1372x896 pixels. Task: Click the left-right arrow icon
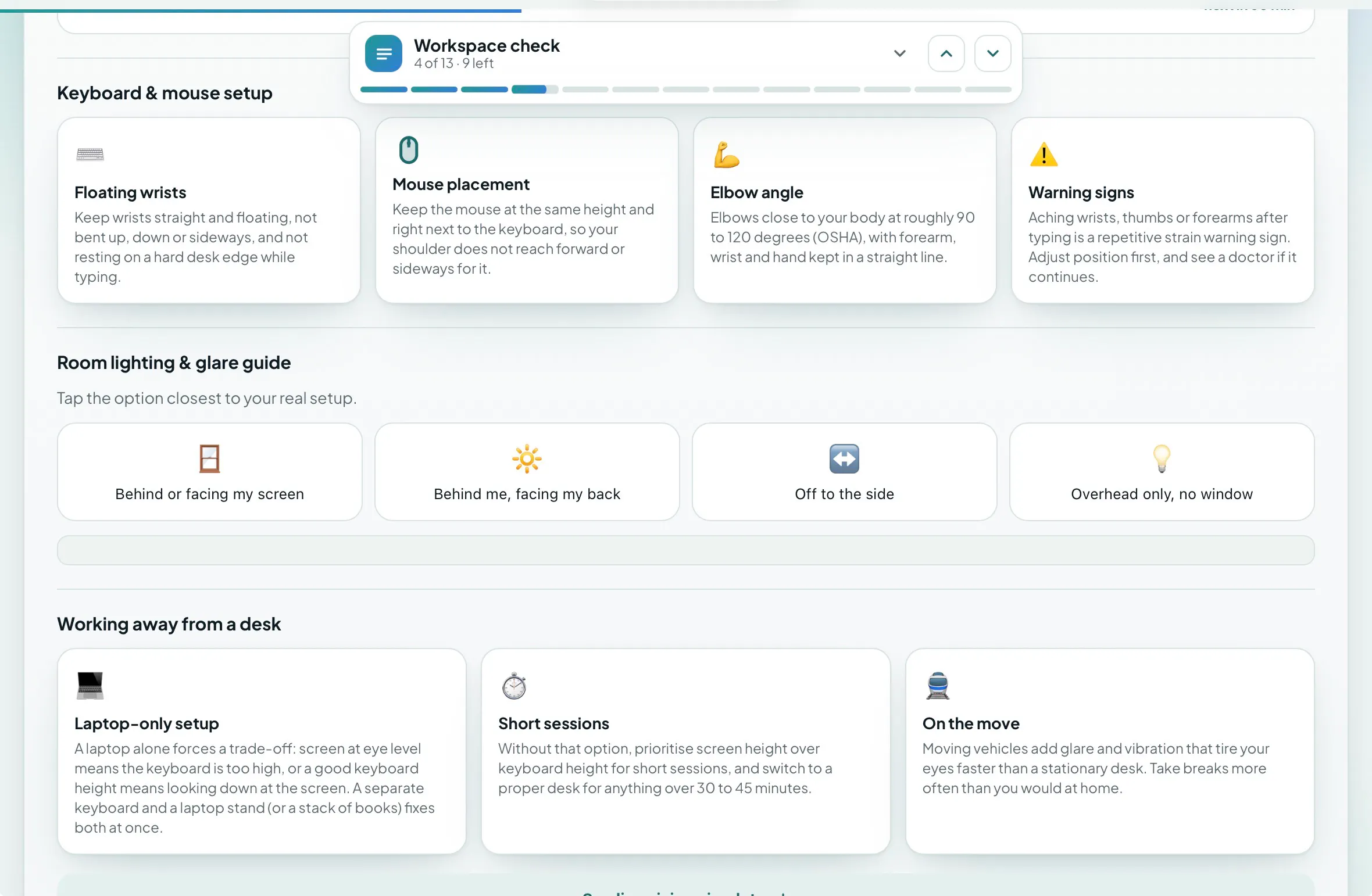[844, 458]
